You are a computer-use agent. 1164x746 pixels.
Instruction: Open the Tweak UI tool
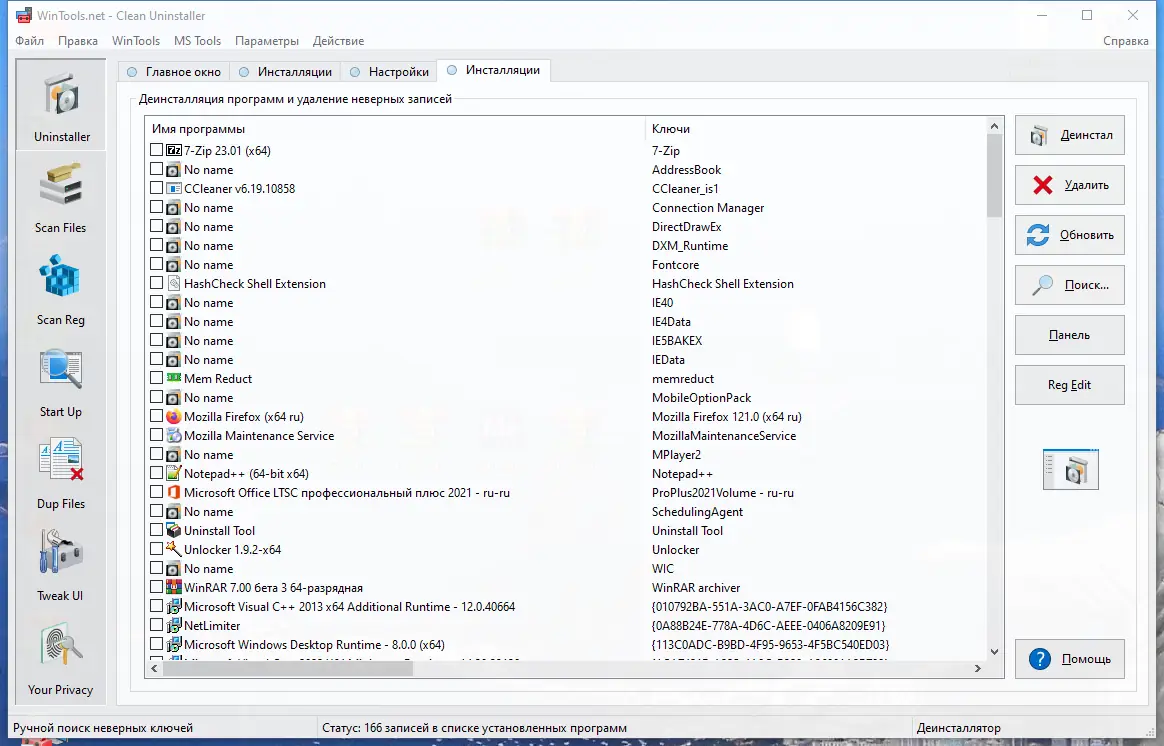pyautogui.click(x=61, y=566)
